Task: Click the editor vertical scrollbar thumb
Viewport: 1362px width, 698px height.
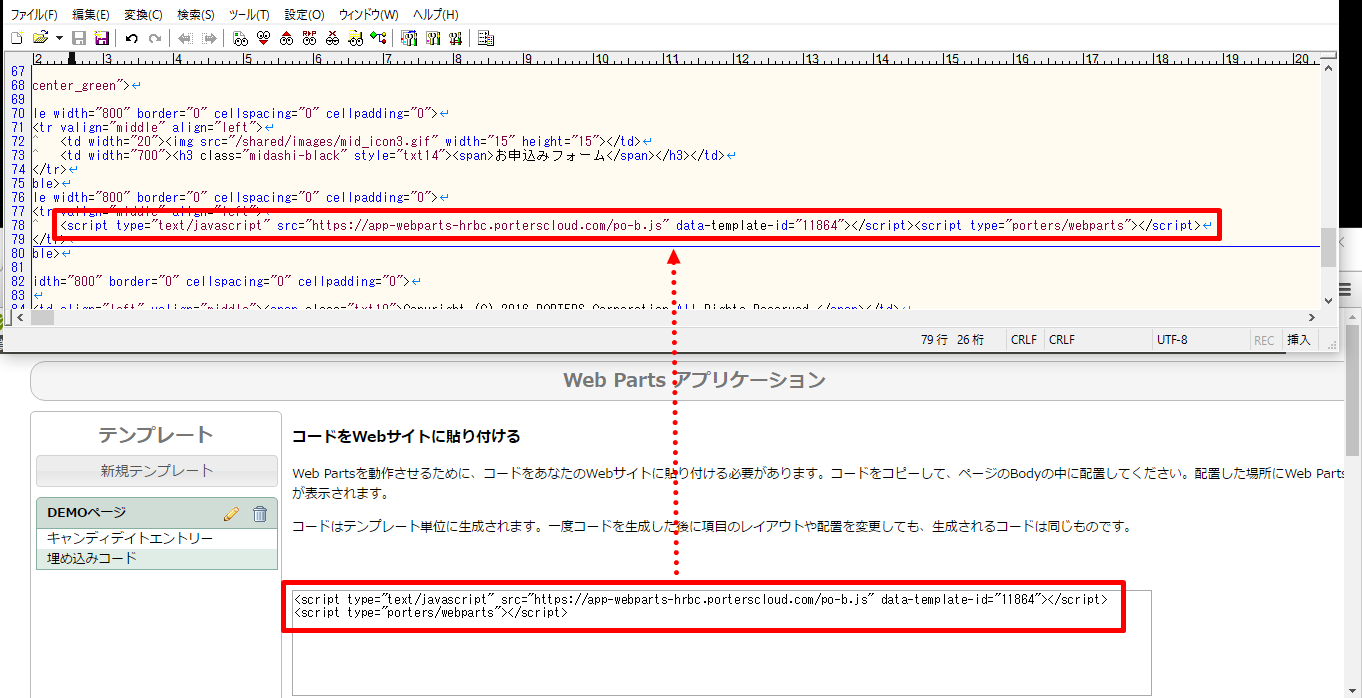Action: point(1328,247)
